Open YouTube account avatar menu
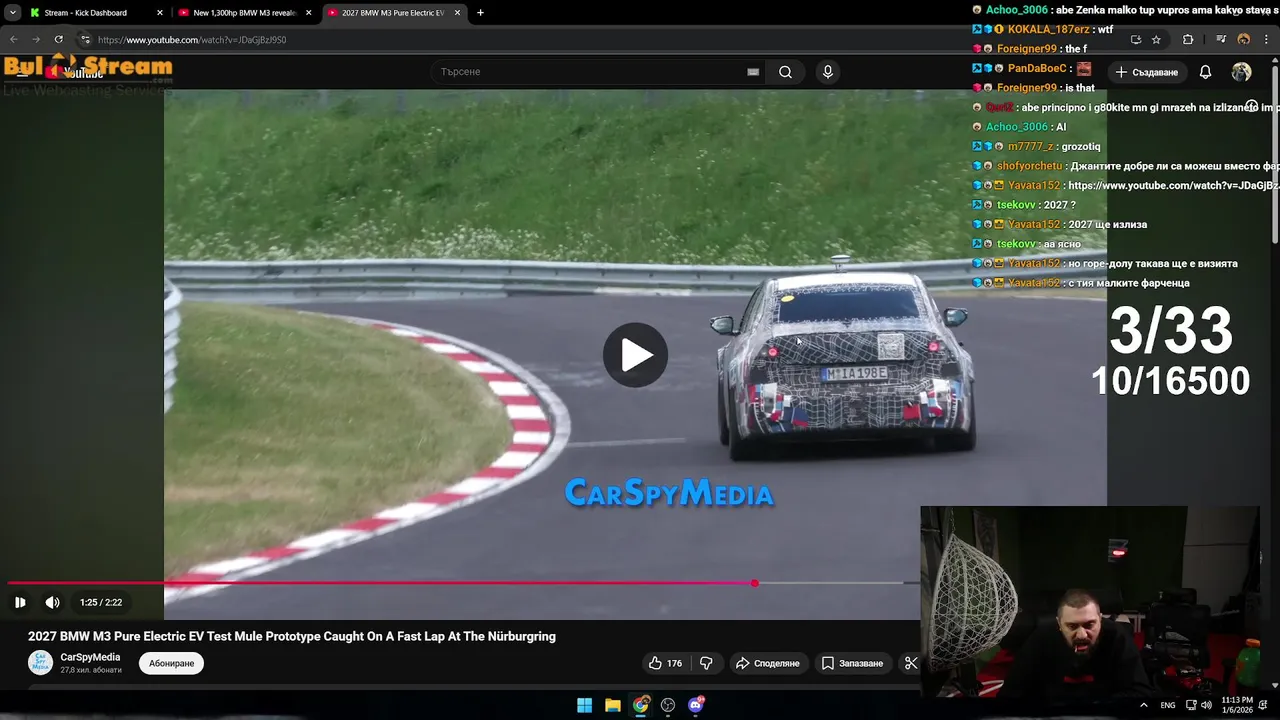The width and height of the screenshot is (1280, 720). point(1241,72)
